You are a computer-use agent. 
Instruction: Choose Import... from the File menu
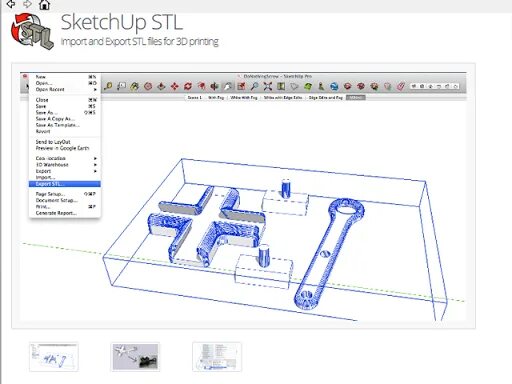[65, 177]
